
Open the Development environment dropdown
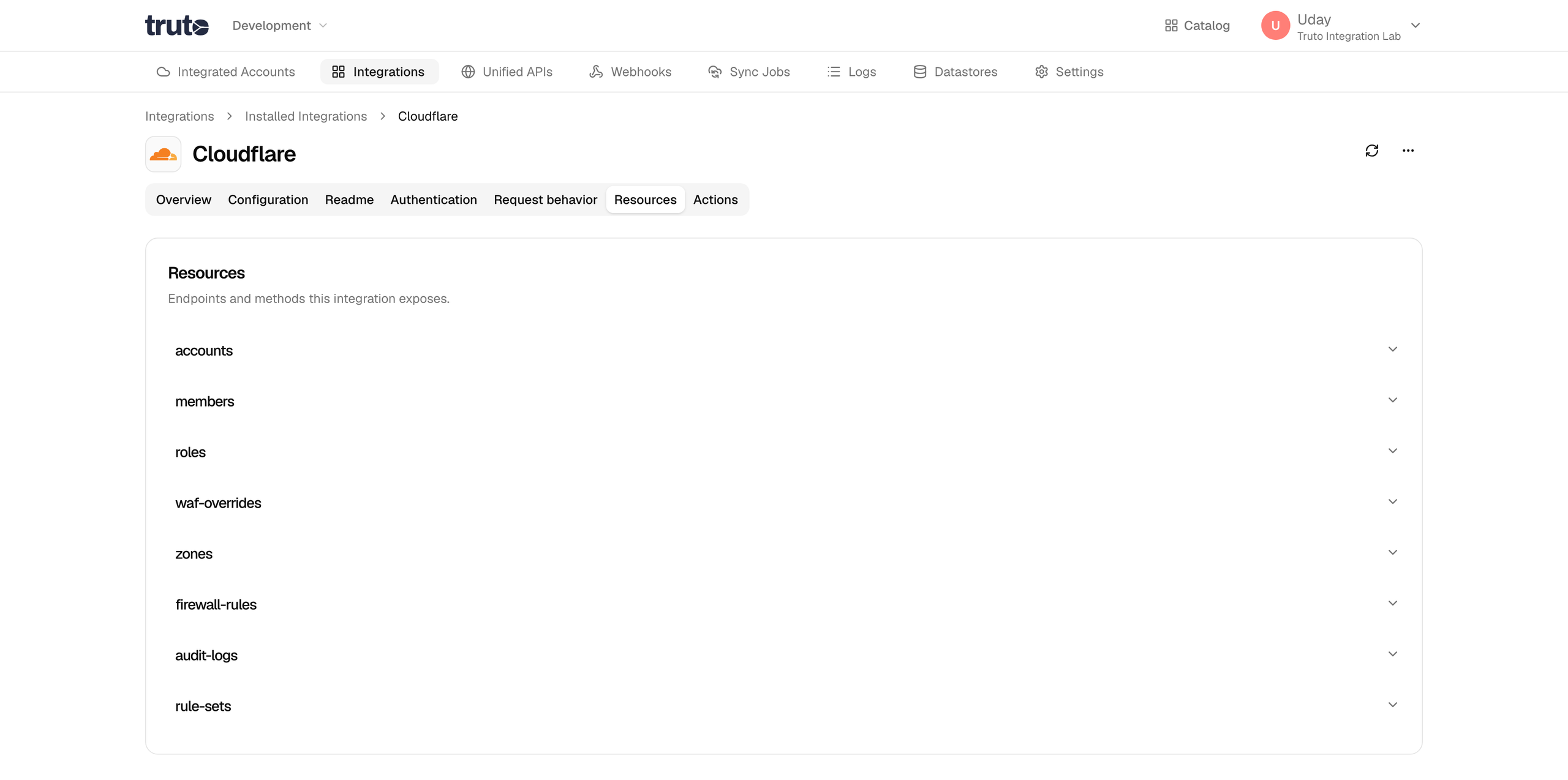[x=280, y=26]
